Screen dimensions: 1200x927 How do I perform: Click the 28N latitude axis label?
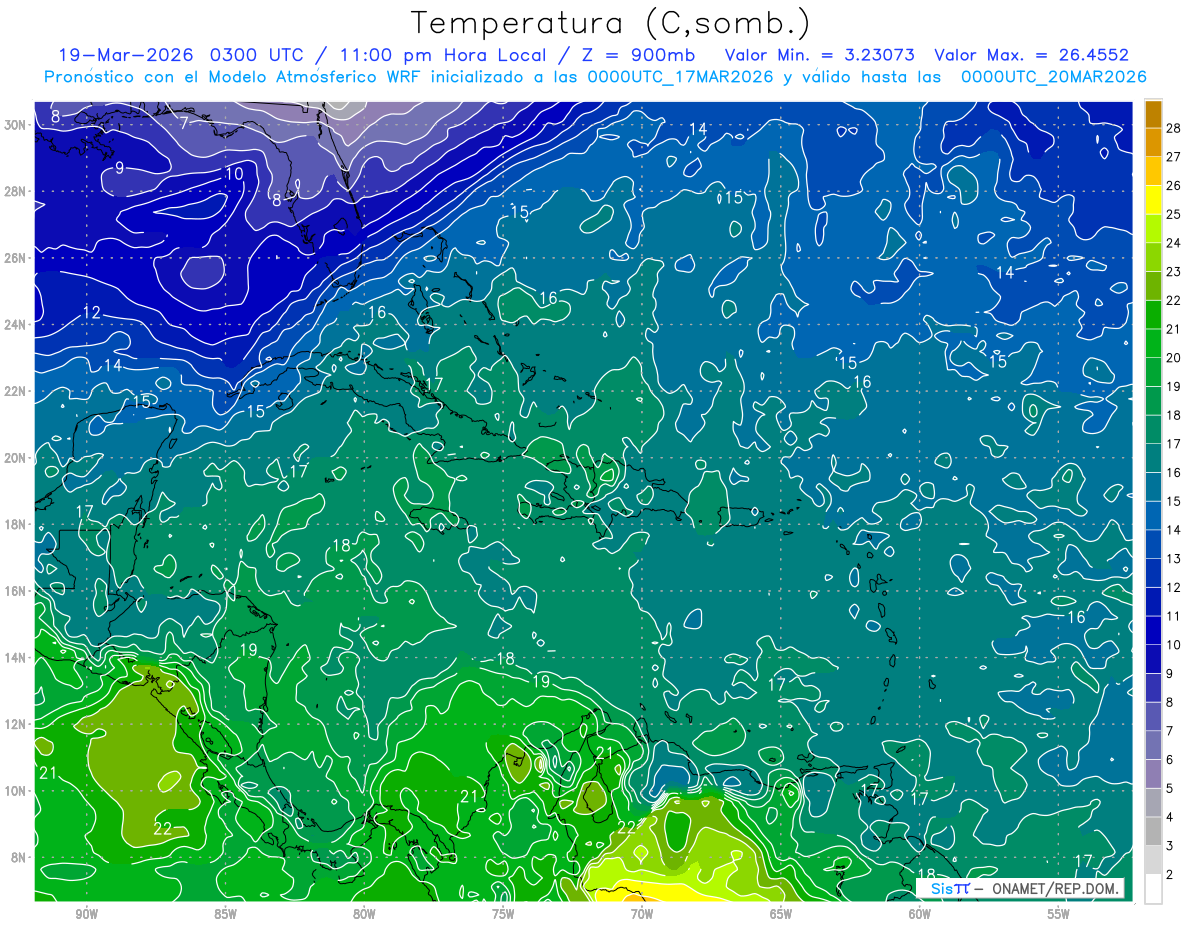click(x=16, y=191)
